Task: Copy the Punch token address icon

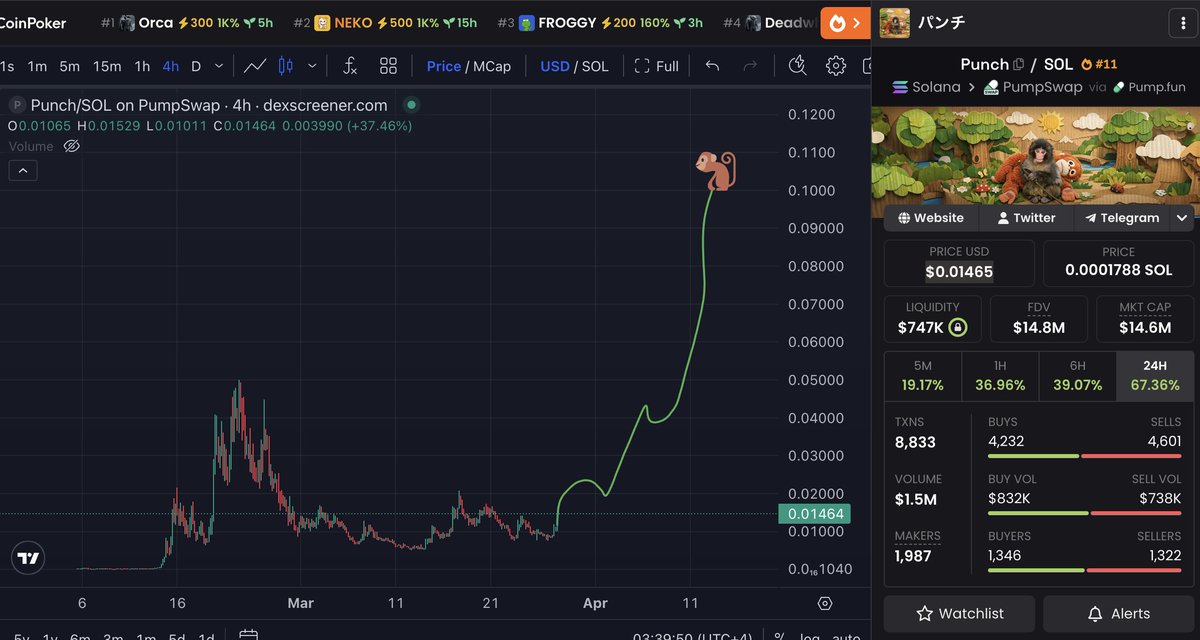Action: pyautogui.click(x=1019, y=64)
